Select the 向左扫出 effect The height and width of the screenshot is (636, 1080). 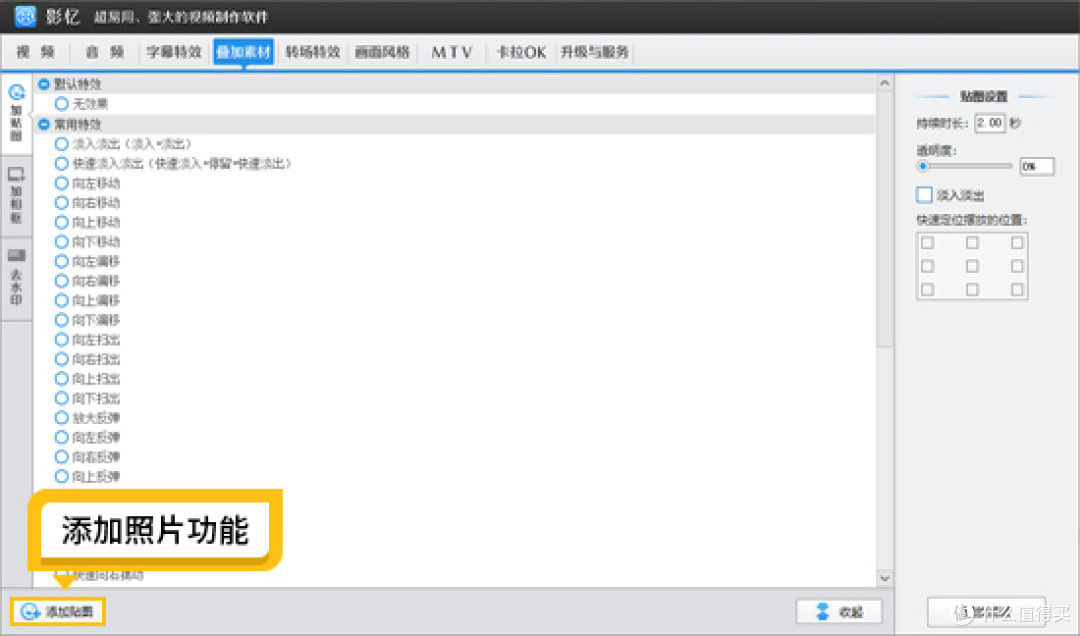click(x=61, y=340)
